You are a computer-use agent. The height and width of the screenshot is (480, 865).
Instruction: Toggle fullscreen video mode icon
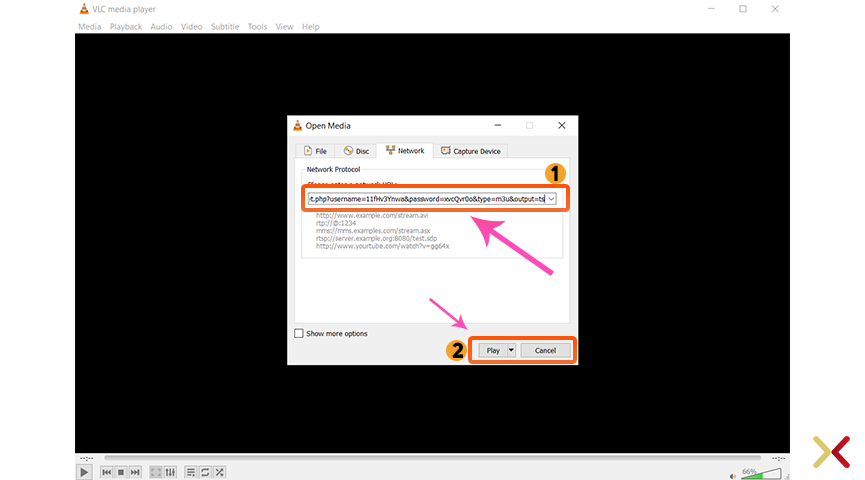156,472
